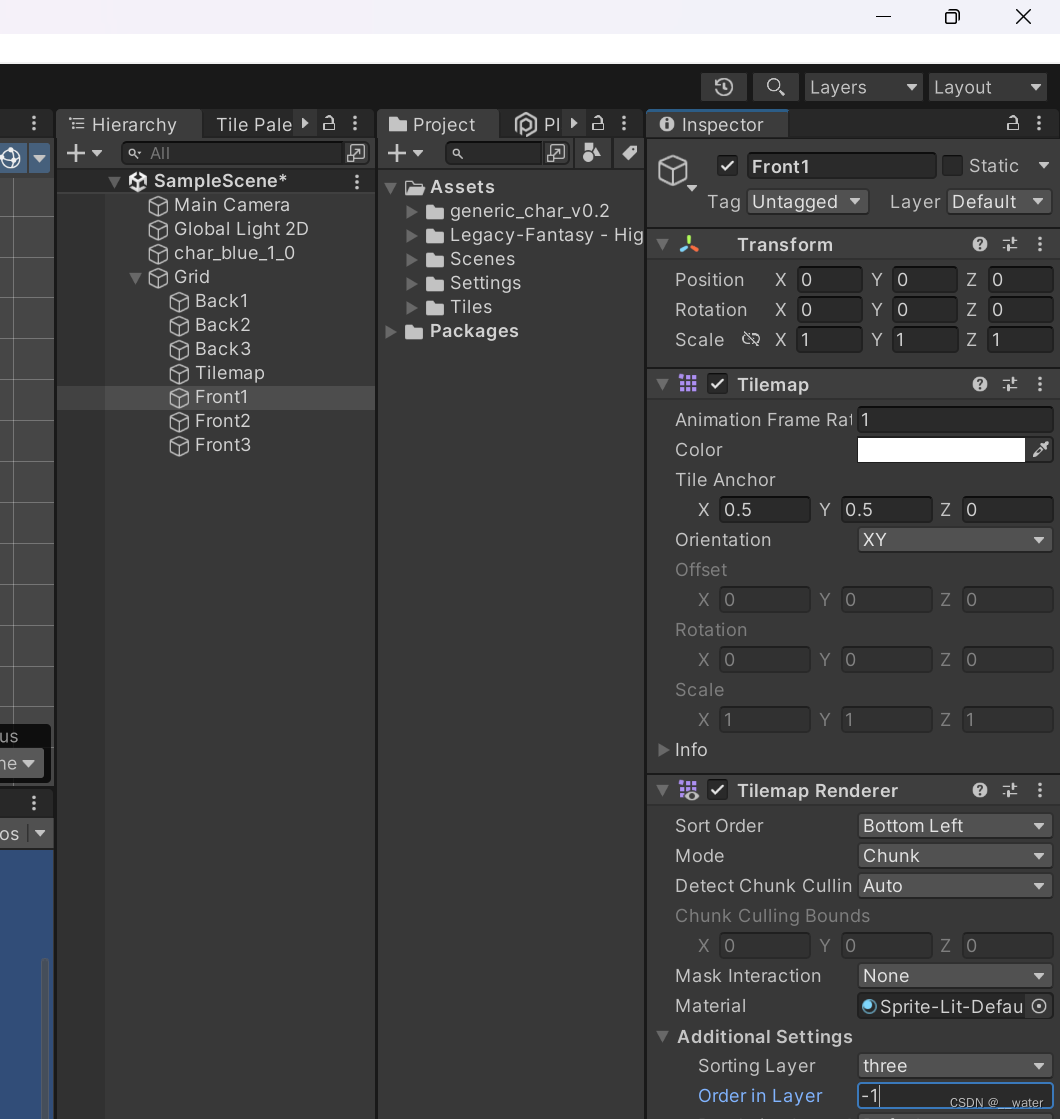Open the Layer Default dropdown
This screenshot has height=1119, width=1060.
click(x=999, y=202)
